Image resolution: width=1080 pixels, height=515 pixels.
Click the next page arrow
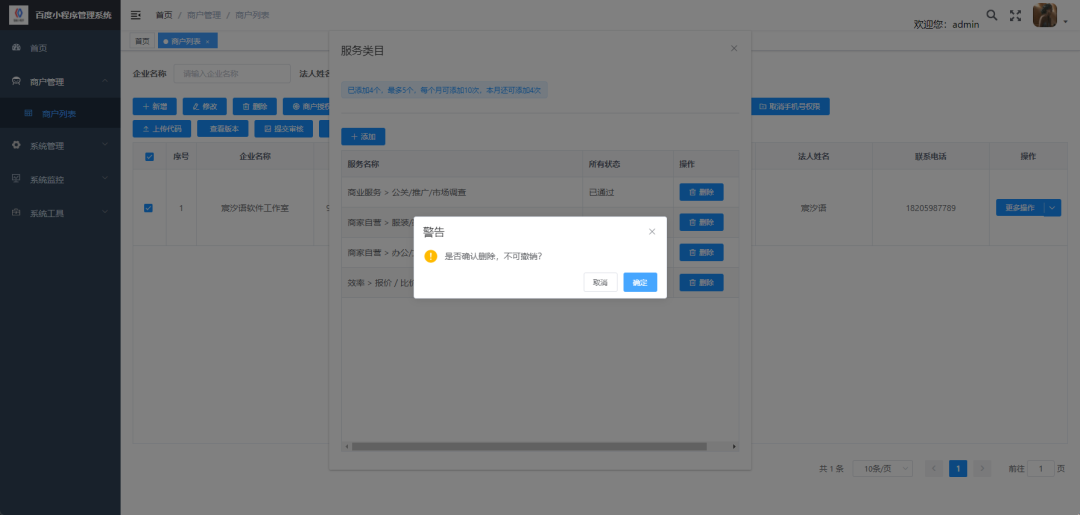[982, 468]
